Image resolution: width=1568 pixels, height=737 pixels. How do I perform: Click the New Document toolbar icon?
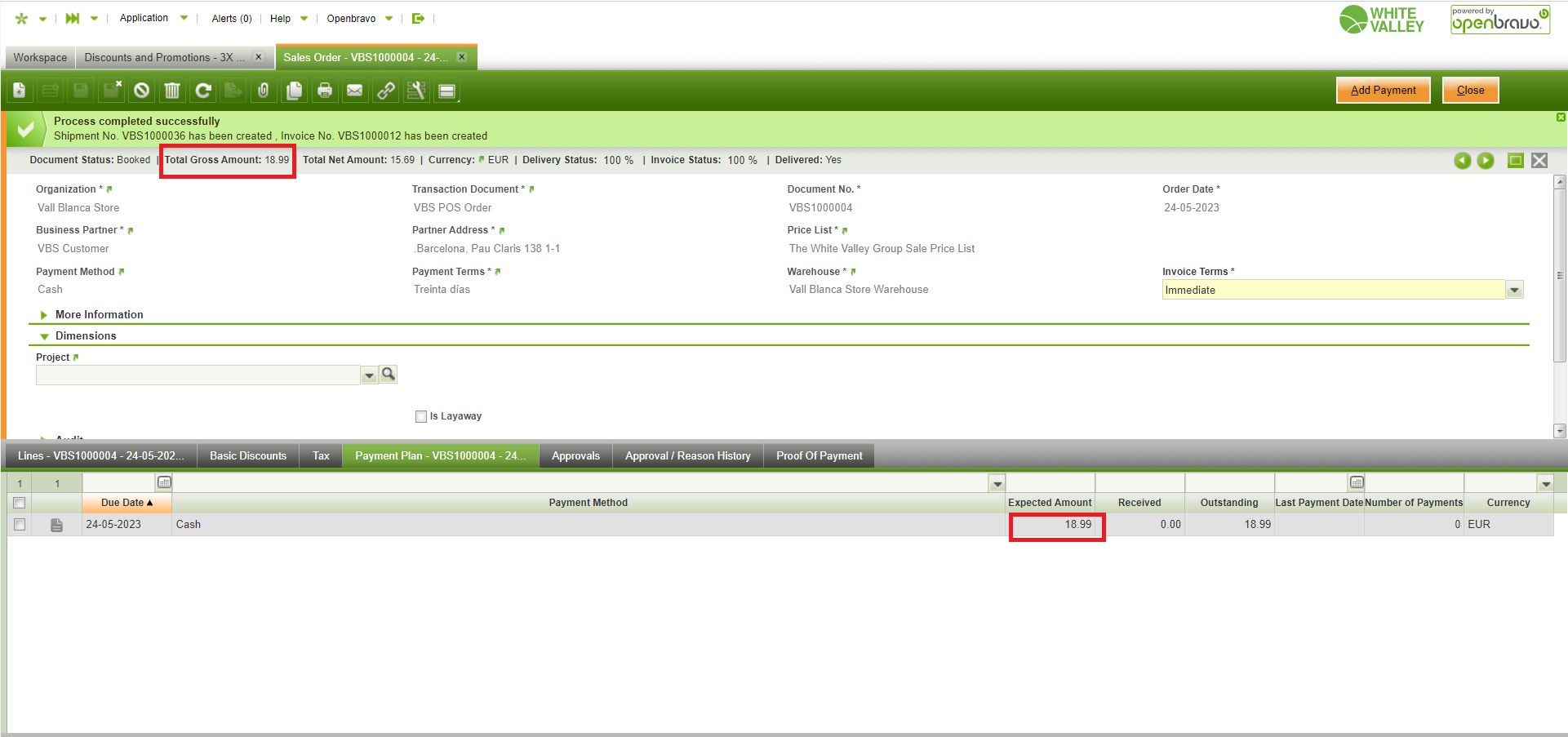coord(20,91)
